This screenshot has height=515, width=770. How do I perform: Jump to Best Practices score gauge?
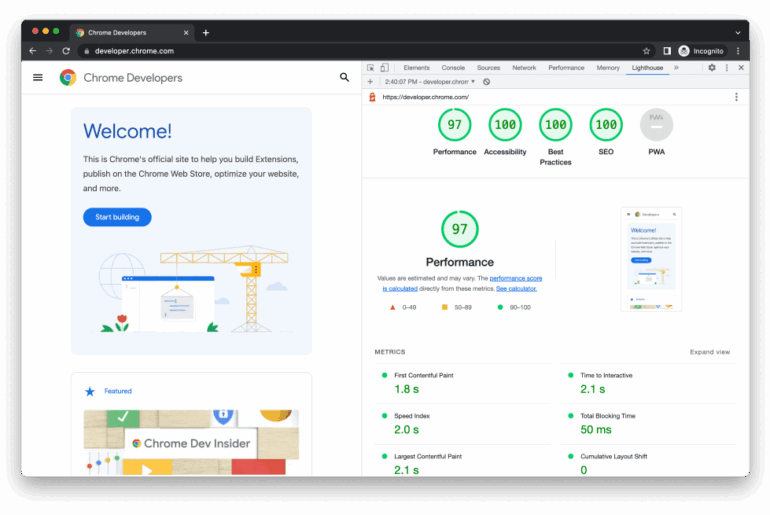click(555, 125)
